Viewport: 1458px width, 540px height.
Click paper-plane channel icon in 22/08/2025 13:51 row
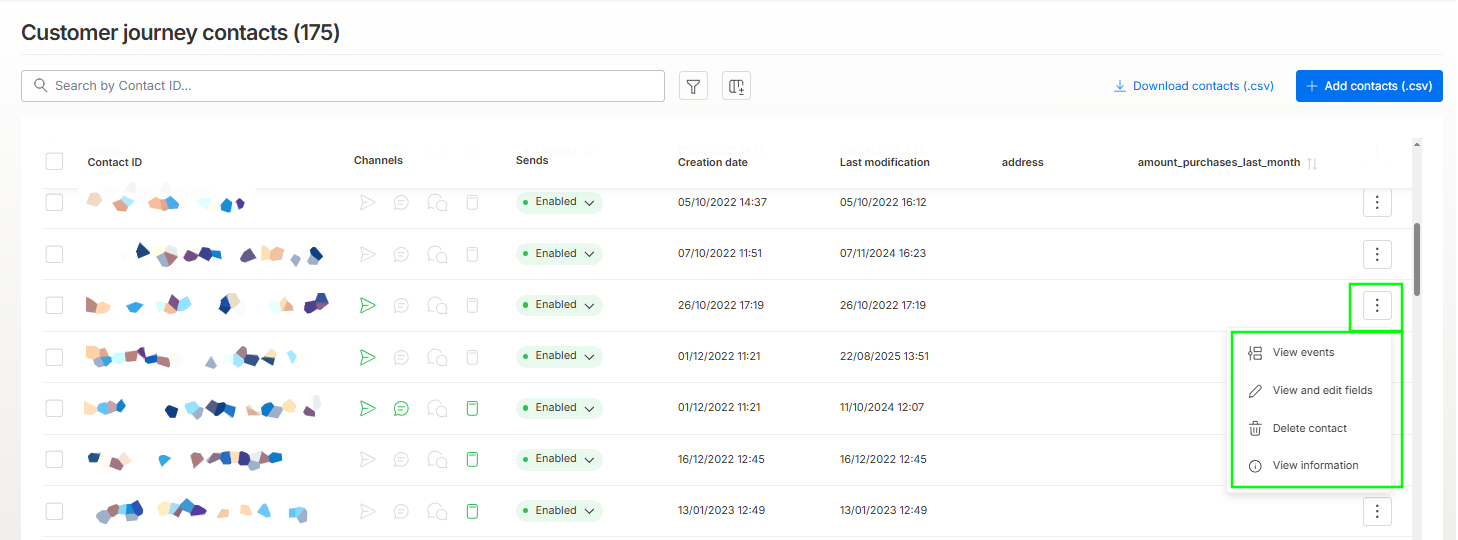click(368, 356)
